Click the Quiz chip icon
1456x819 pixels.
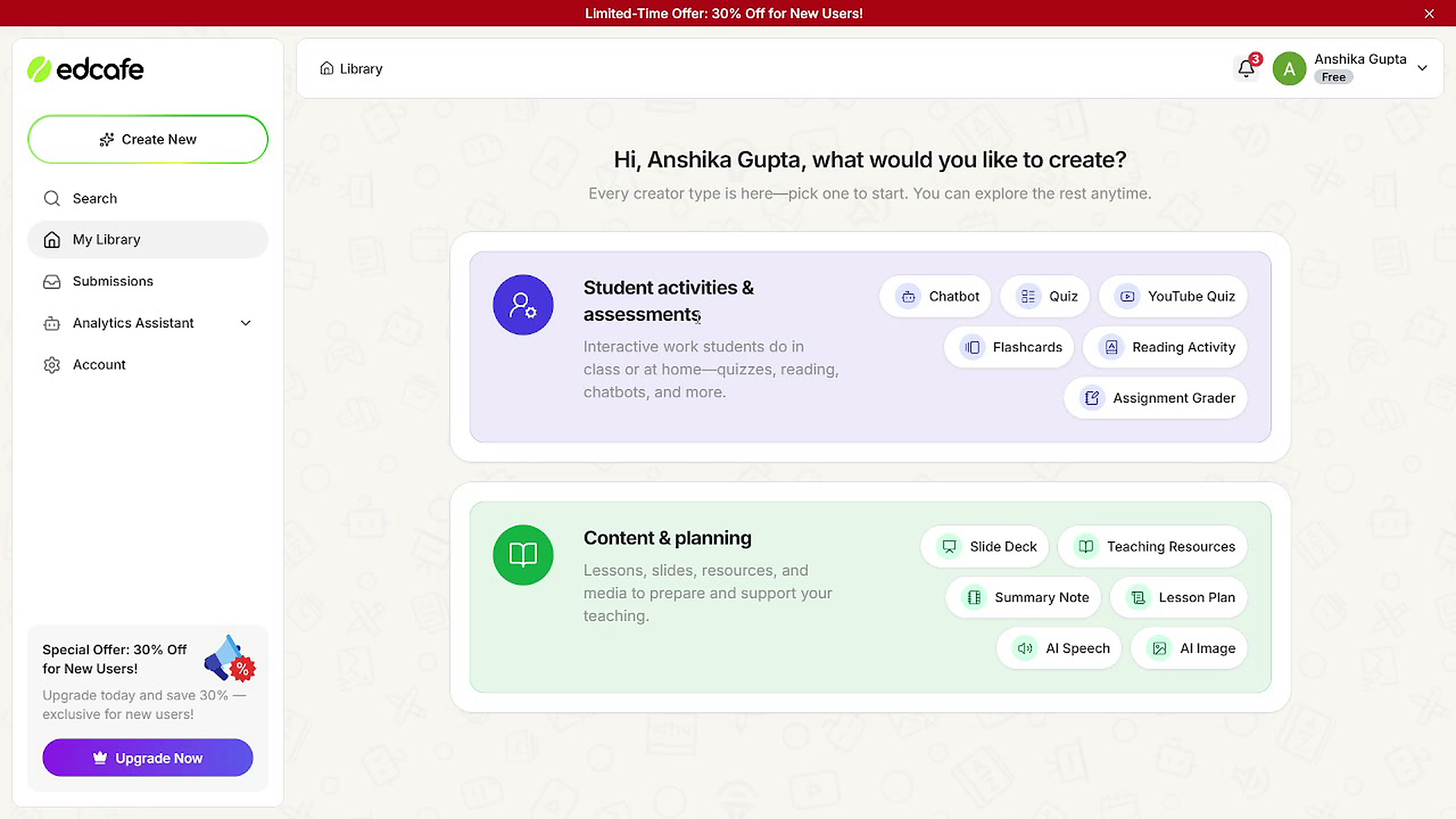click(1028, 296)
